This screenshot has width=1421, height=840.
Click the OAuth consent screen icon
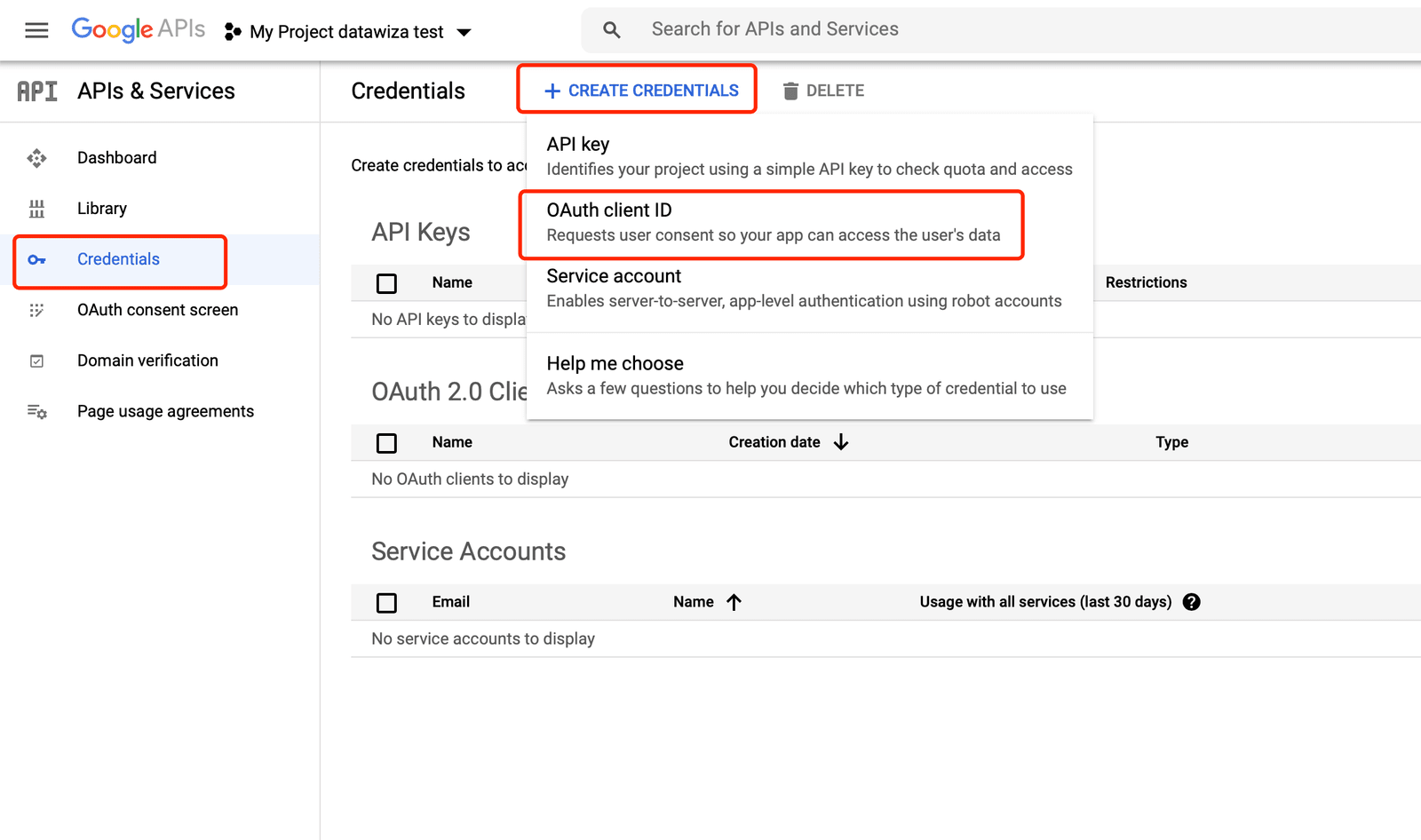[x=36, y=310]
